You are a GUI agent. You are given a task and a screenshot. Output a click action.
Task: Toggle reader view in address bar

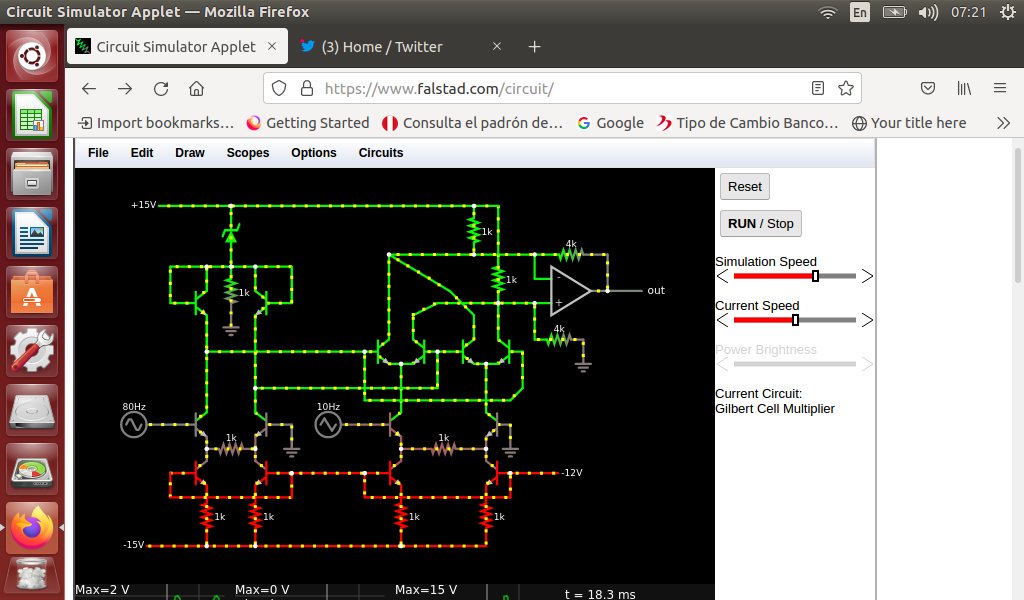pyautogui.click(x=818, y=88)
